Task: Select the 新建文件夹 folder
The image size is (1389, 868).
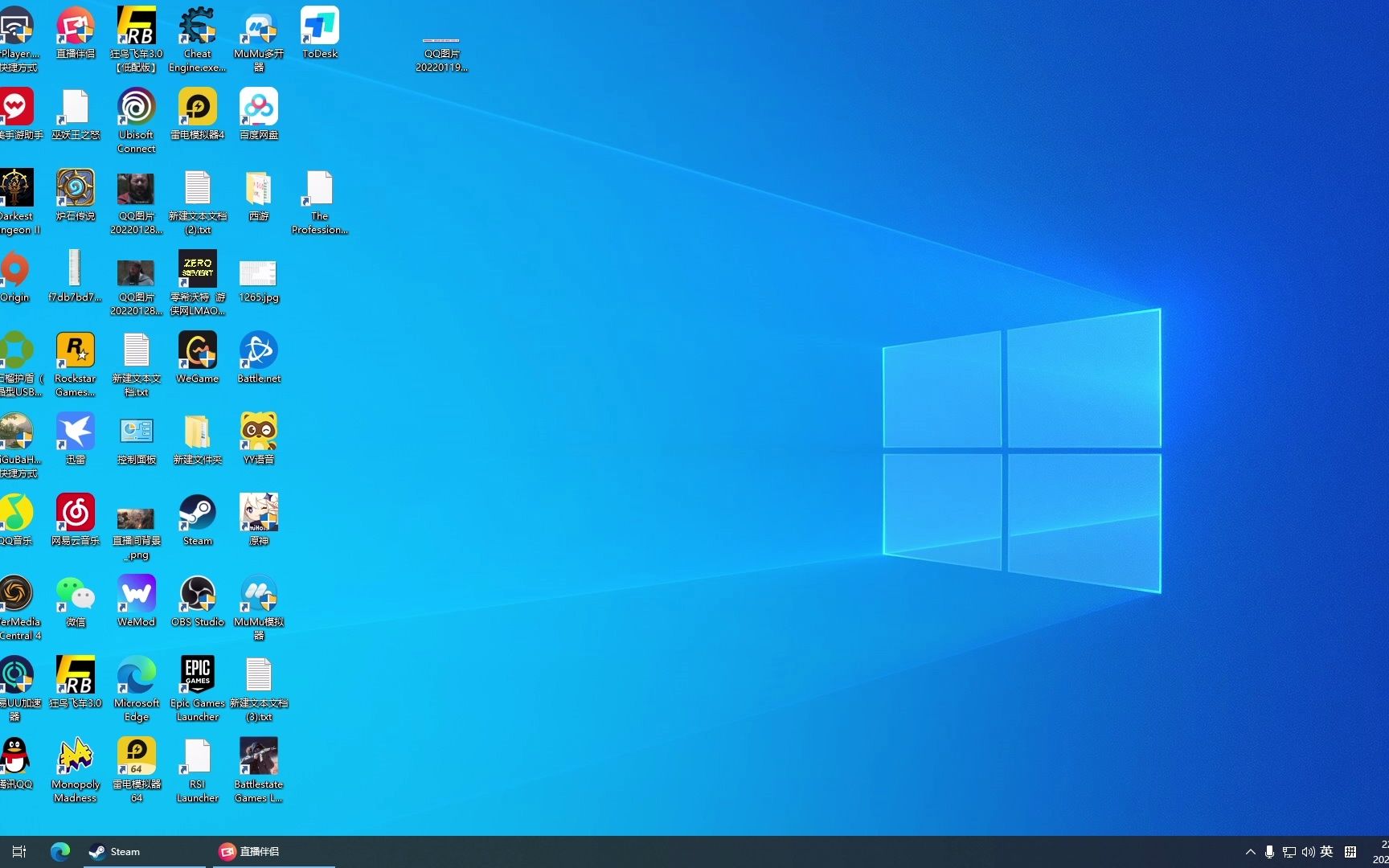Action: point(198,438)
